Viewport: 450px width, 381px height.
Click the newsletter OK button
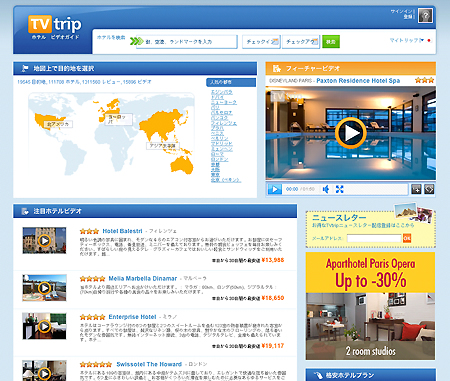click(x=407, y=238)
